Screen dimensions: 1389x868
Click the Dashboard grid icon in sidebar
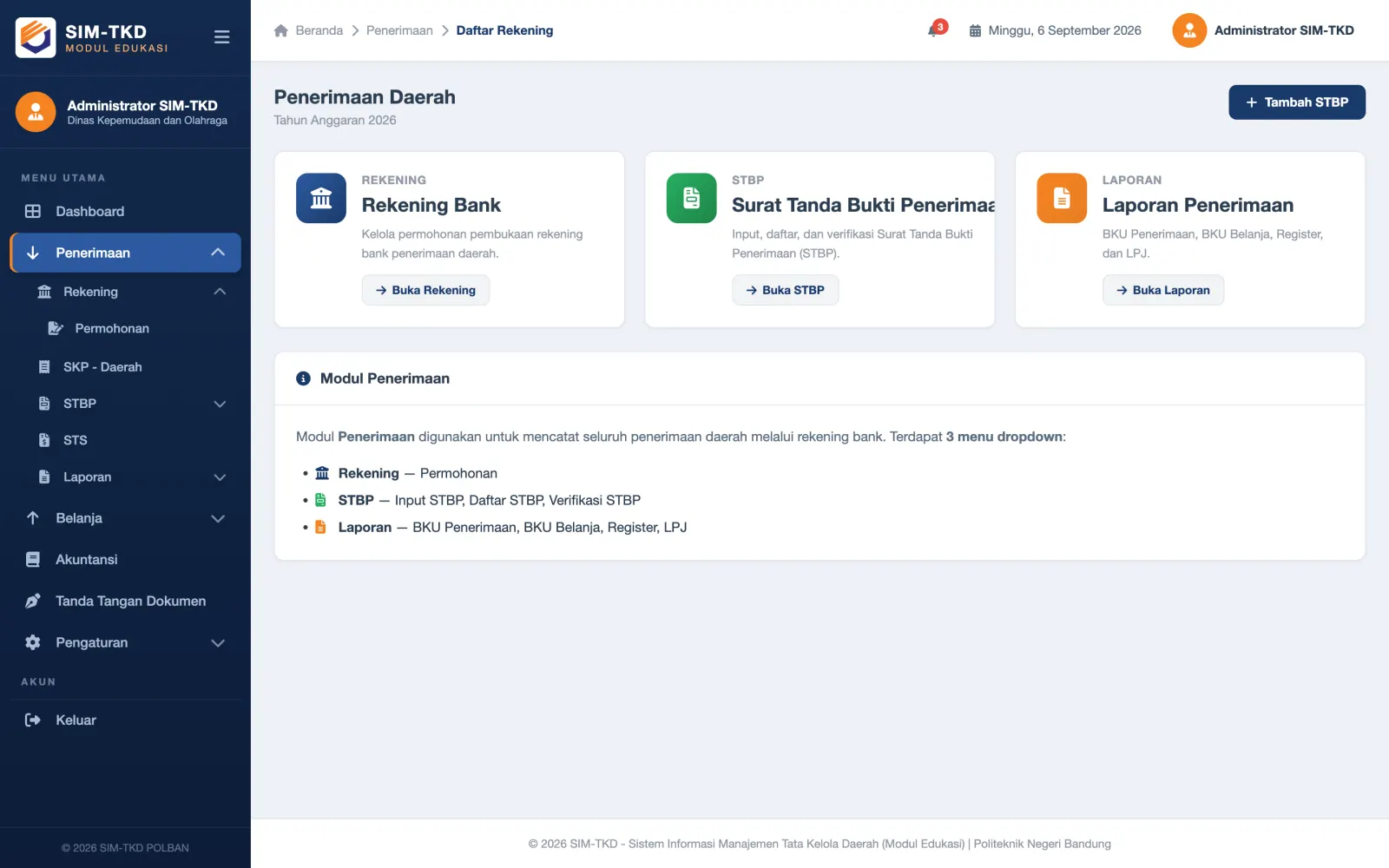click(x=33, y=211)
